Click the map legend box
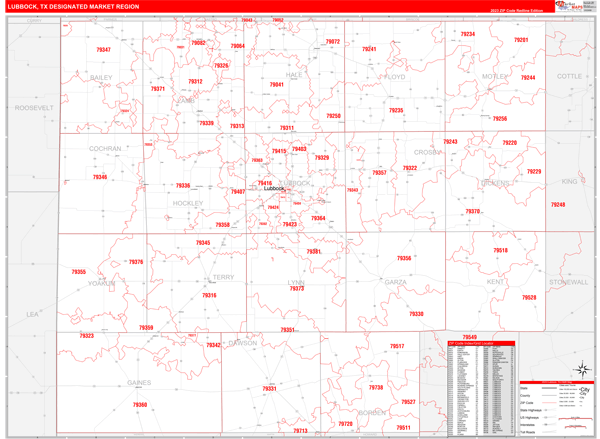The image size is (600, 439). [x=556, y=408]
